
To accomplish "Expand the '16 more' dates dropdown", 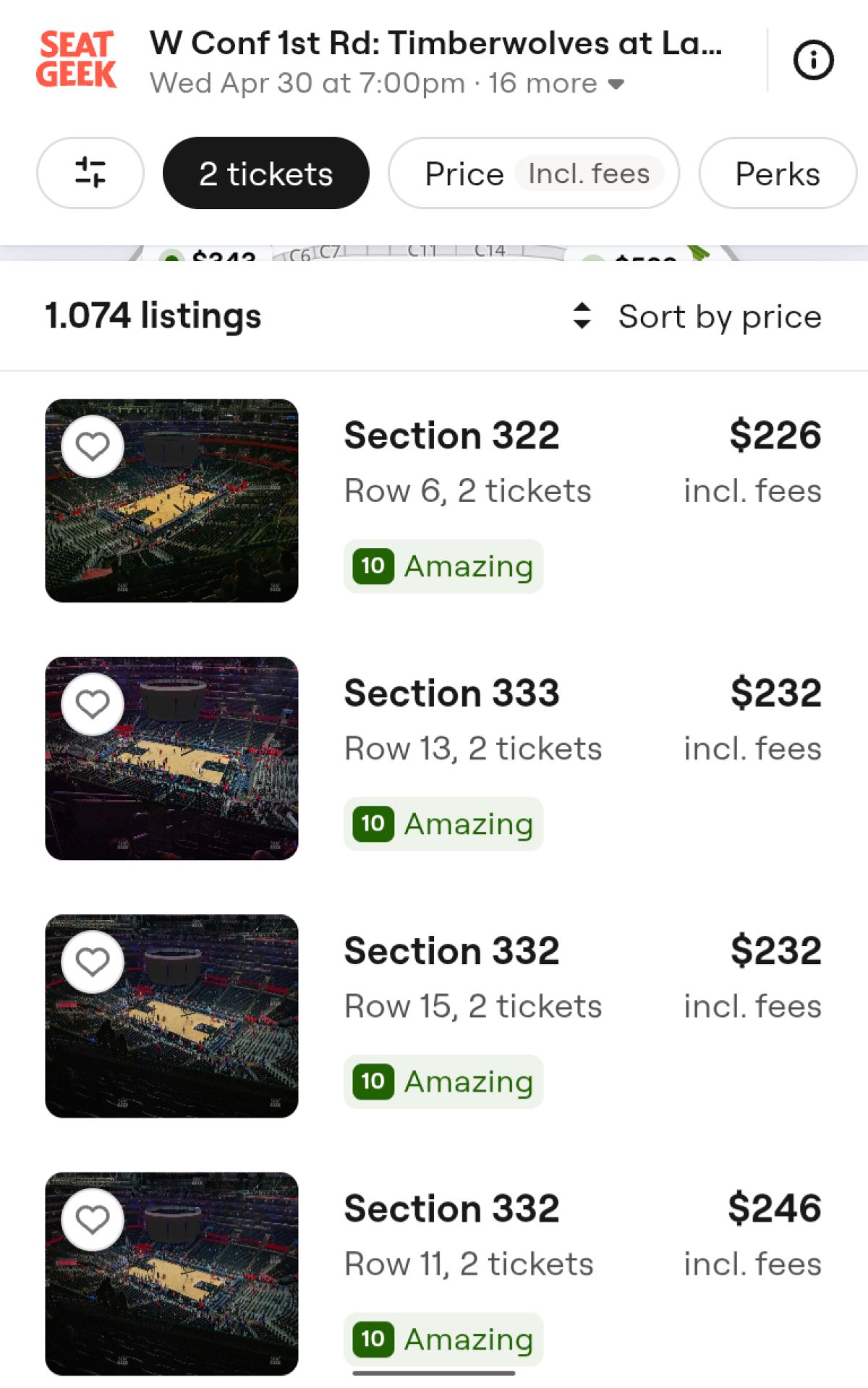I will click(556, 84).
